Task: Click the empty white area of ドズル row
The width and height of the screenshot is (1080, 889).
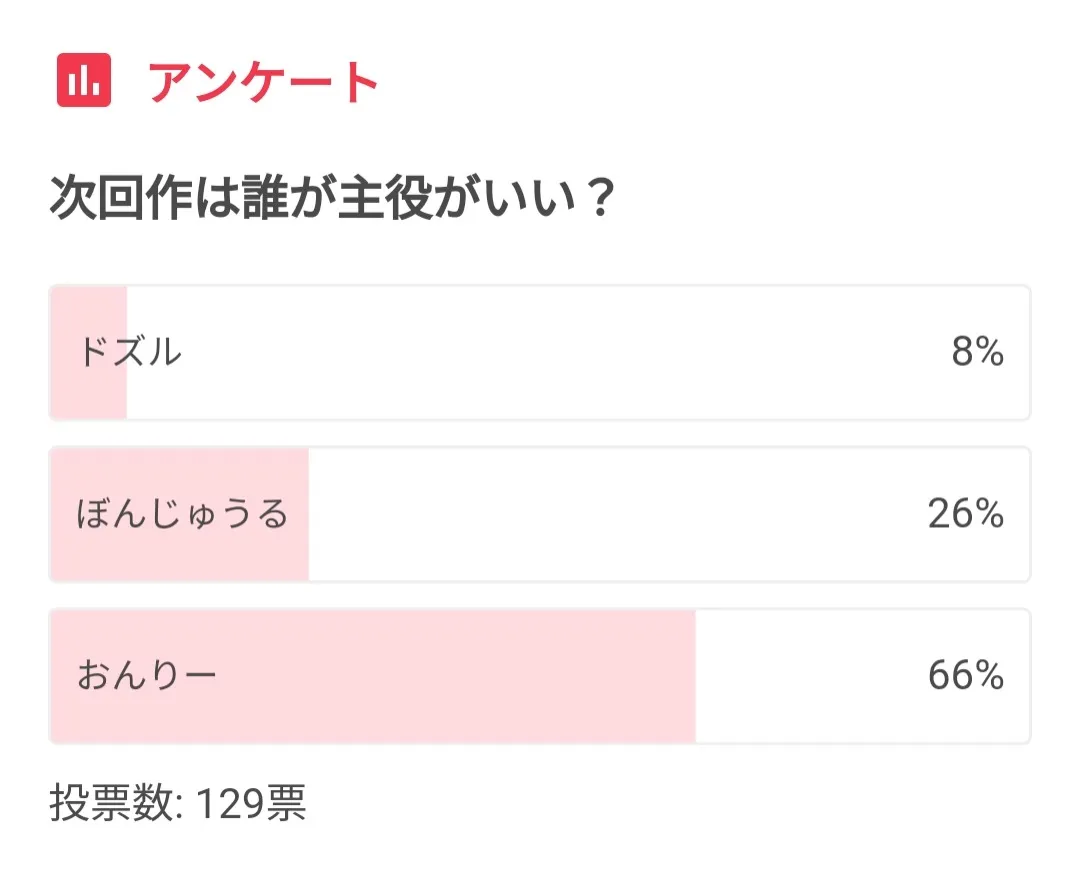Action: pyautogui.click(x=540, y=353)
